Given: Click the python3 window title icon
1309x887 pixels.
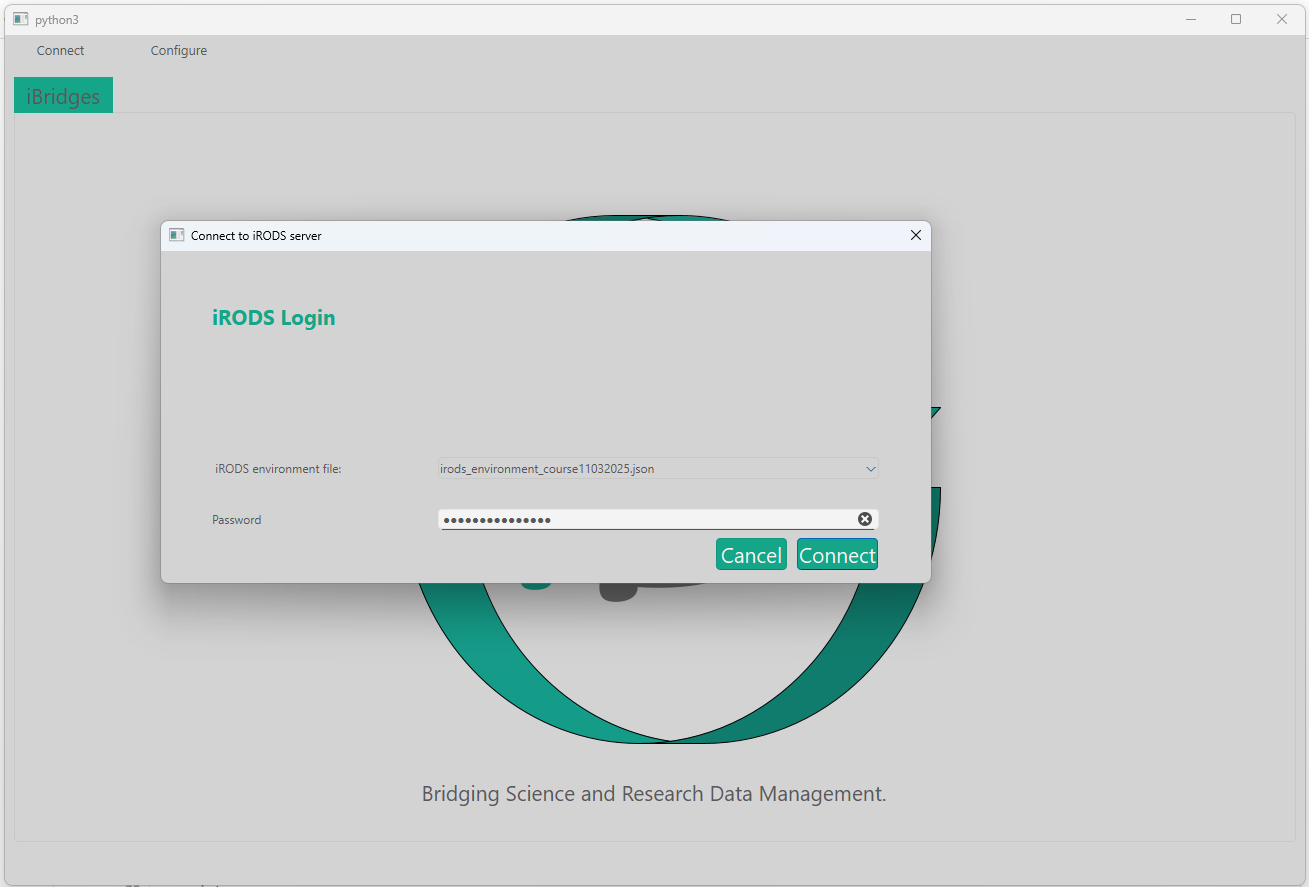Looking at the screenshot, I should 21,19.
